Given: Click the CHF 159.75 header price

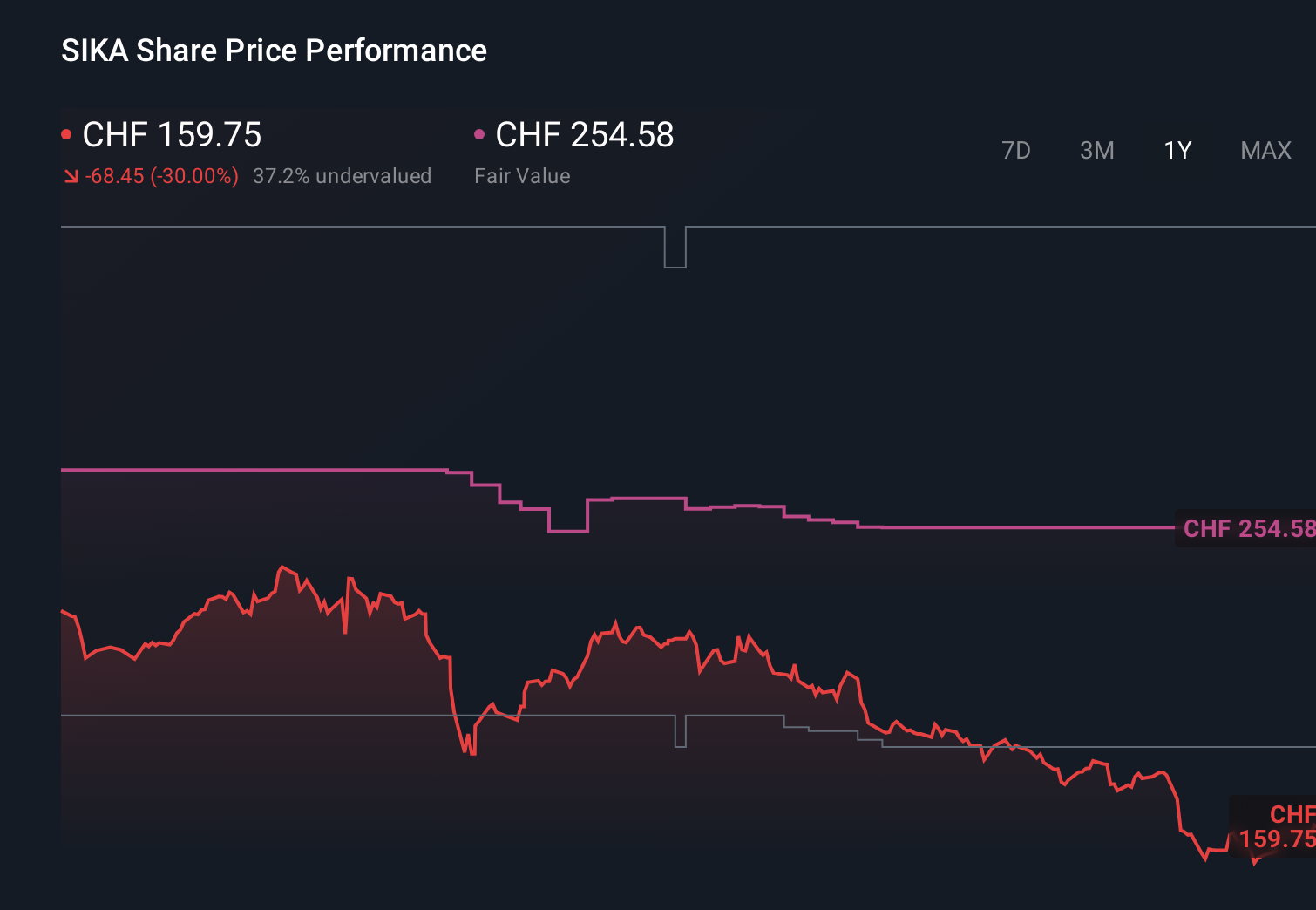Looking at the screenshot, I should 171,135.
